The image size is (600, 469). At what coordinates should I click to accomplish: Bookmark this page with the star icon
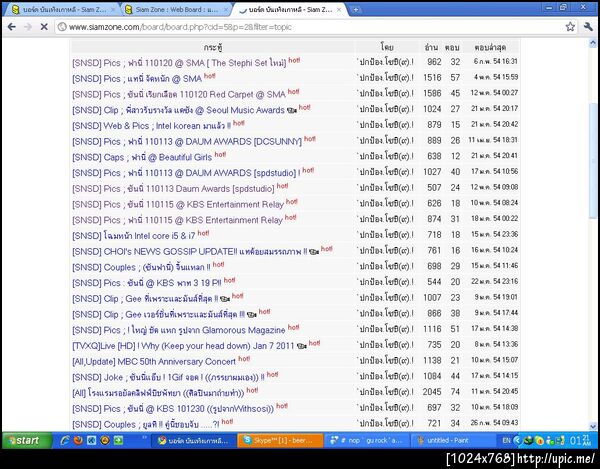[570, 26]
